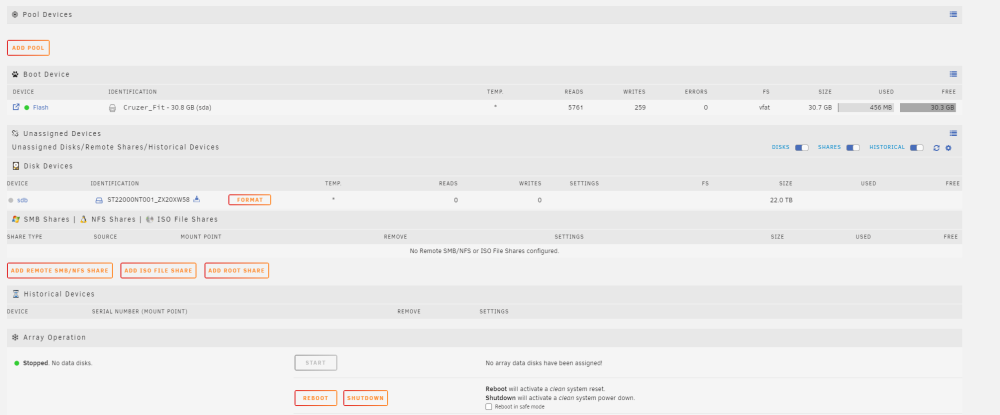Viewport: 1000px width, 415px height.
Task: Click the Disk Devices hard drive icon
Action: click(16, 166)
